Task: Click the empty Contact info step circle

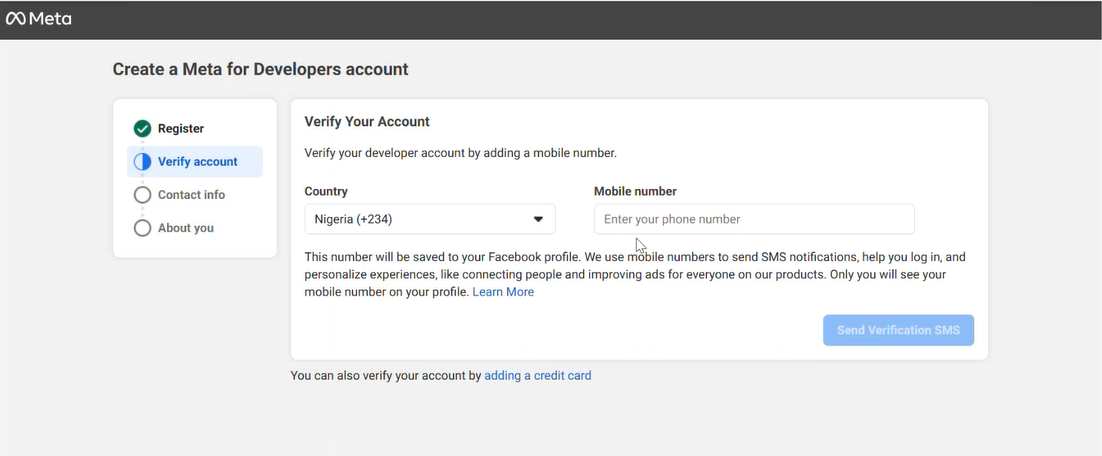Action: 142,195
